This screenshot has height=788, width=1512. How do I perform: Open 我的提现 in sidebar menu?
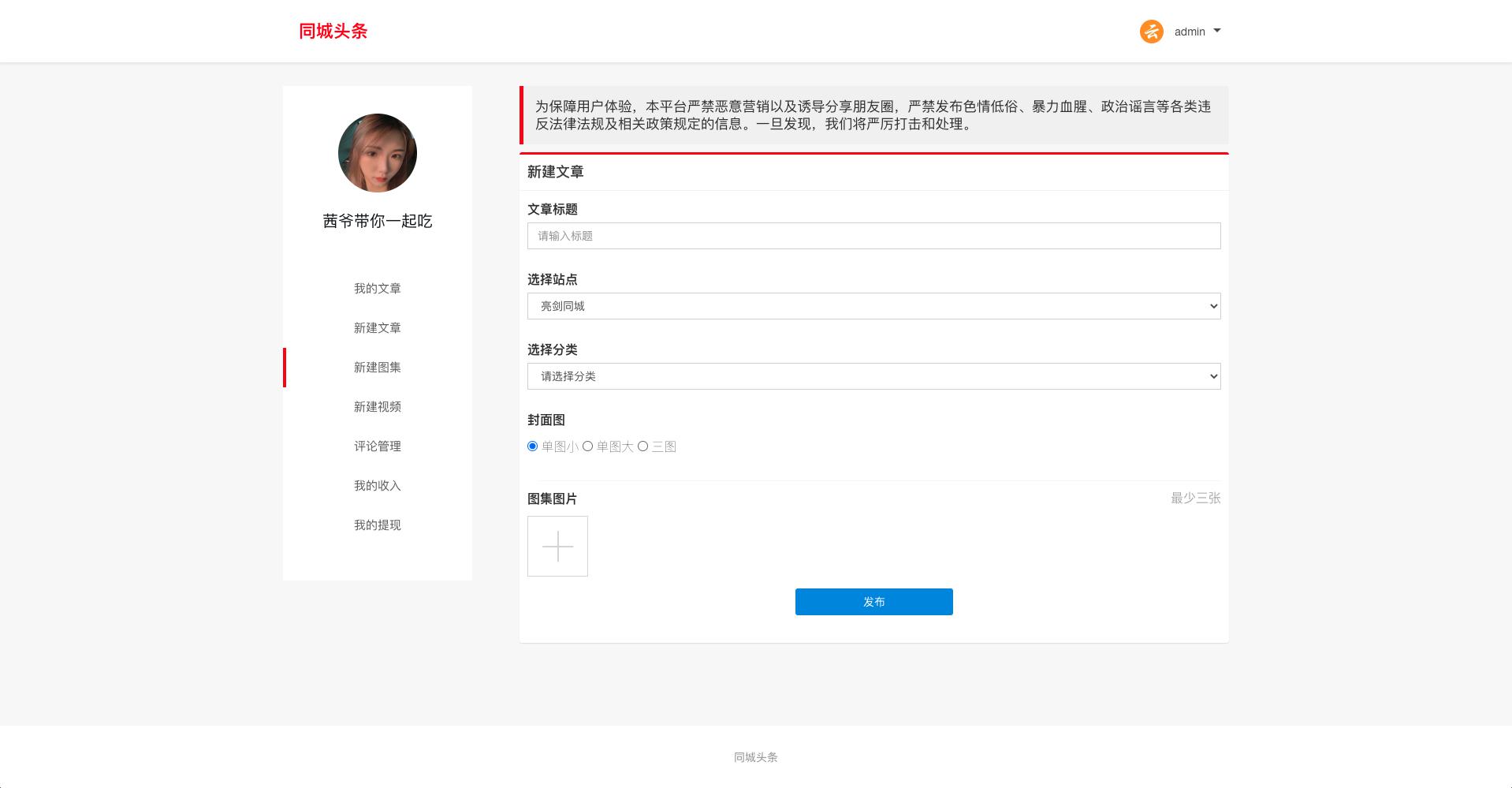click(x=377, y=525)
